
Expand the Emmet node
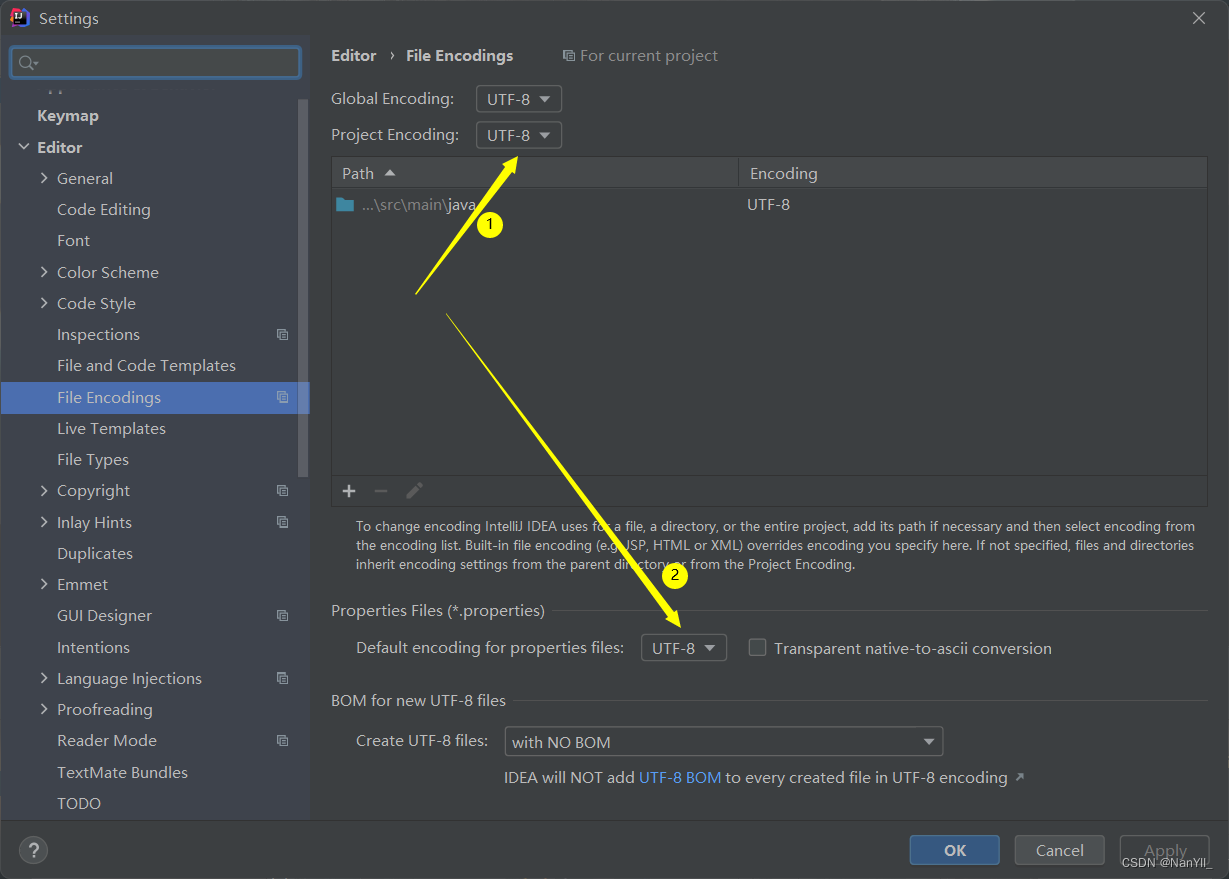coord(44,584)
